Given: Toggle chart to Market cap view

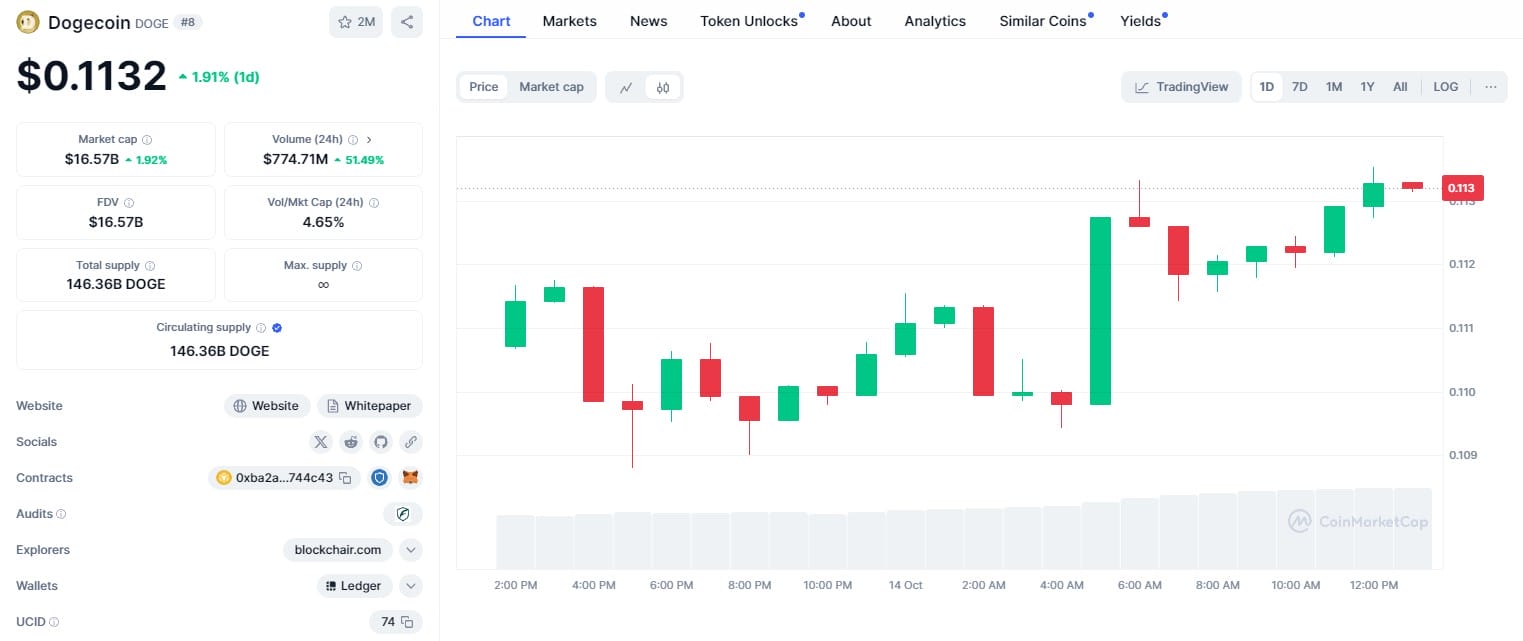Looking at the screenshot, I should coord(551,87).
